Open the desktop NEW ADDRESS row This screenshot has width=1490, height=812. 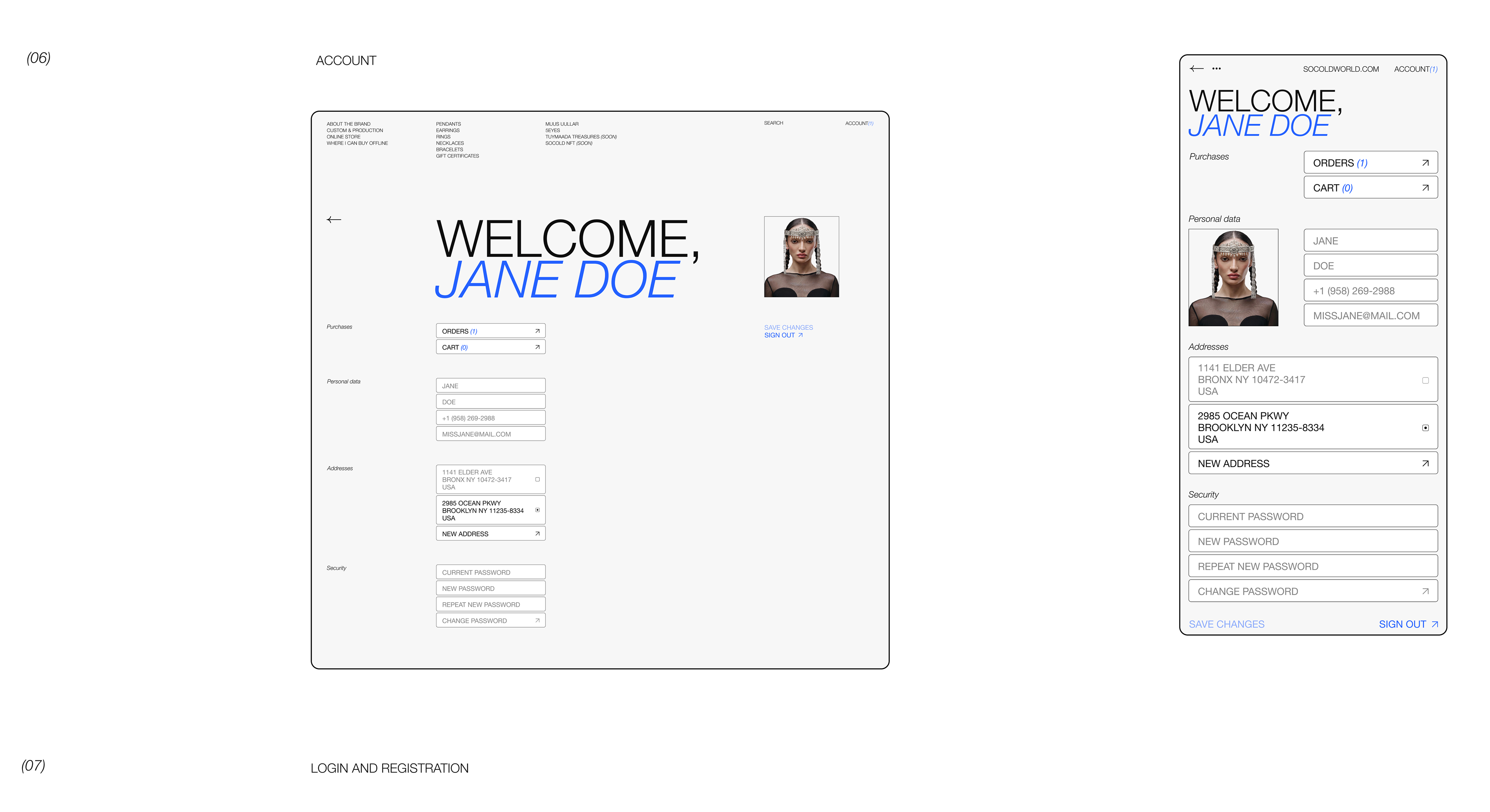(x=490, y=534)
